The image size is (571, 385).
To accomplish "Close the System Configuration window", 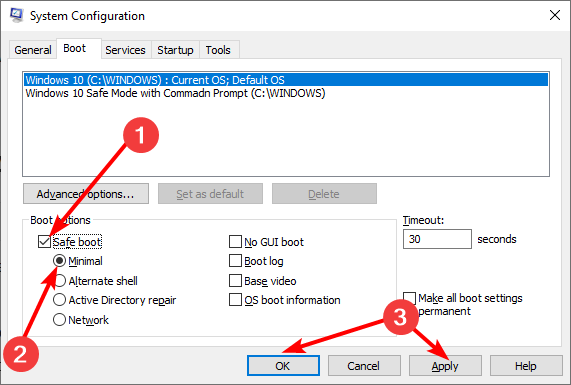I will [x=555, y=15].
